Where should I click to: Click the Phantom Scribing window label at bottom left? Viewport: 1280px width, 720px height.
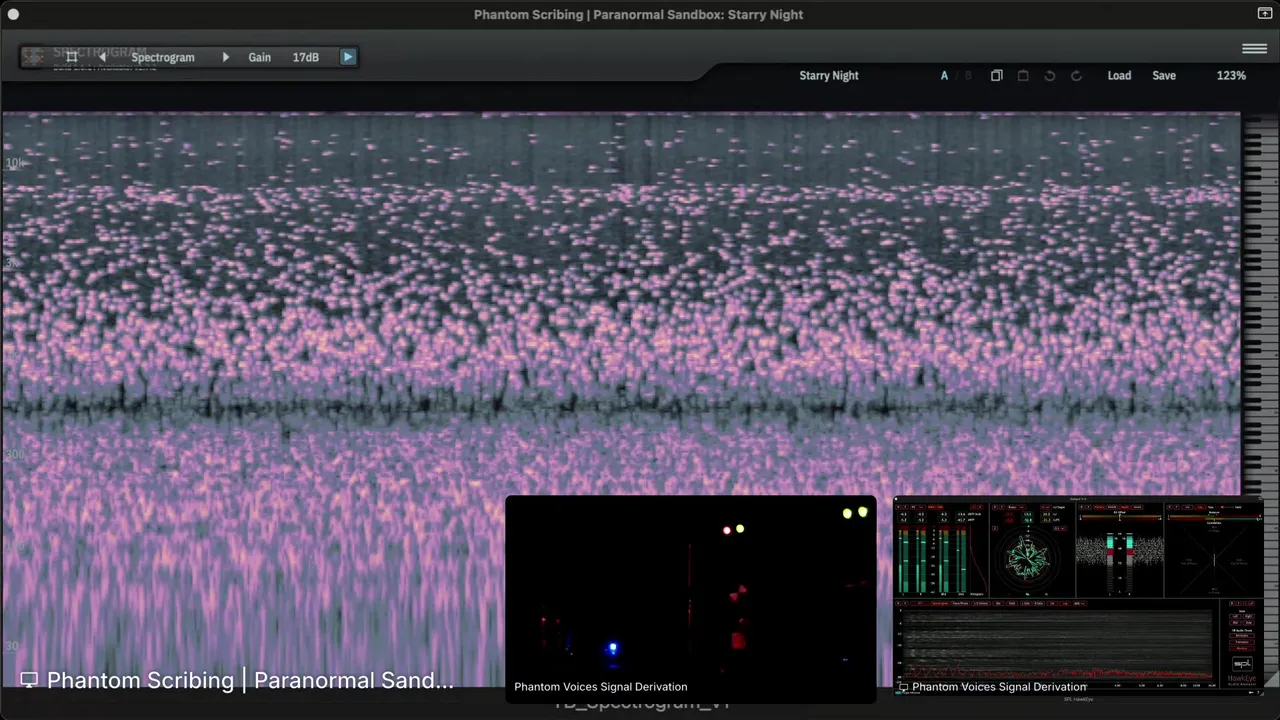coord(238,680)
